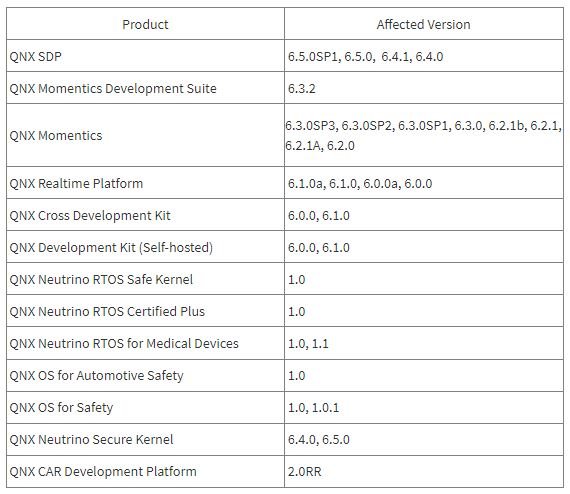Click the QNX Momentics Development Suite cell
Viewport: 570px width, 494px height.
pos(145,88)
